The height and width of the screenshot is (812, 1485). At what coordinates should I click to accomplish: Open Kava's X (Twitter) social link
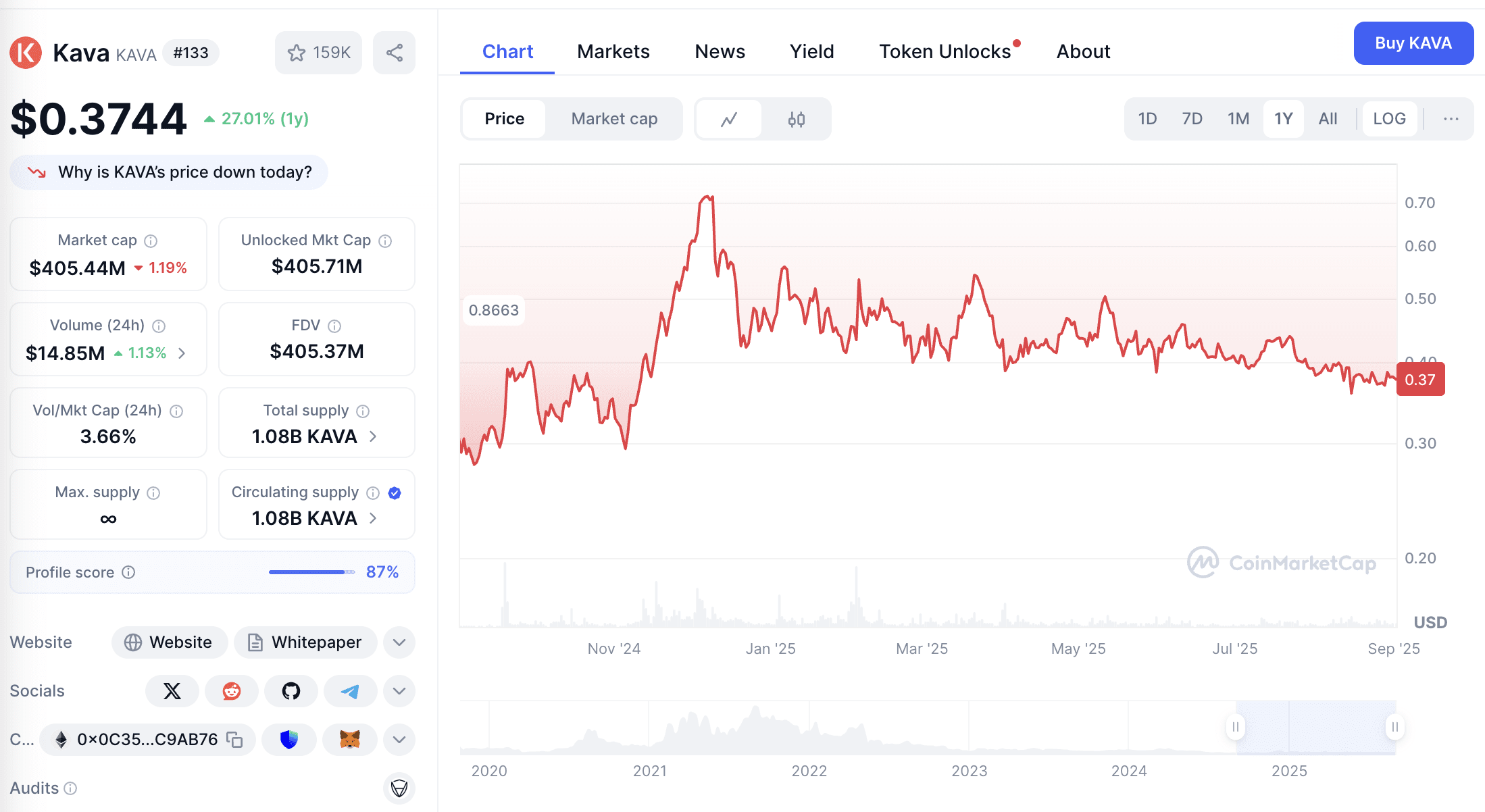[x=172, y=691]
